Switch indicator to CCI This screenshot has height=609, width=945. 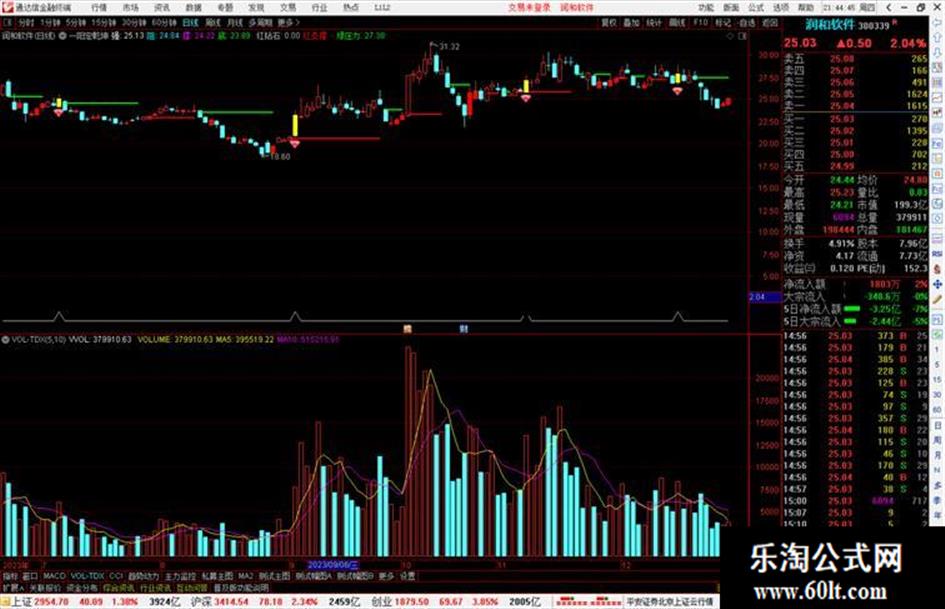116,576
